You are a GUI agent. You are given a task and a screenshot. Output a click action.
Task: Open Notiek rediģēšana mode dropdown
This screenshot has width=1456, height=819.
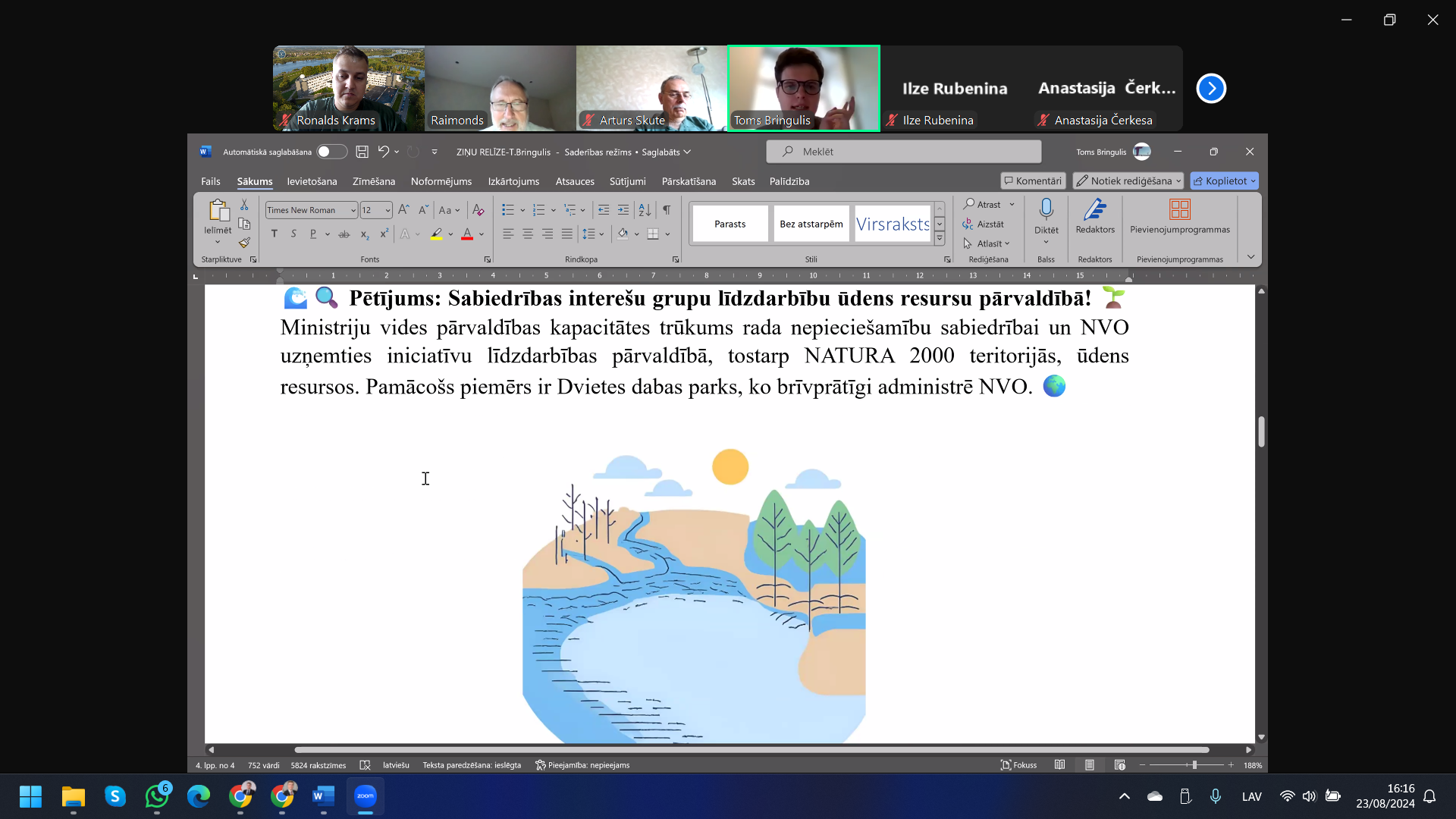[1128, 180]
